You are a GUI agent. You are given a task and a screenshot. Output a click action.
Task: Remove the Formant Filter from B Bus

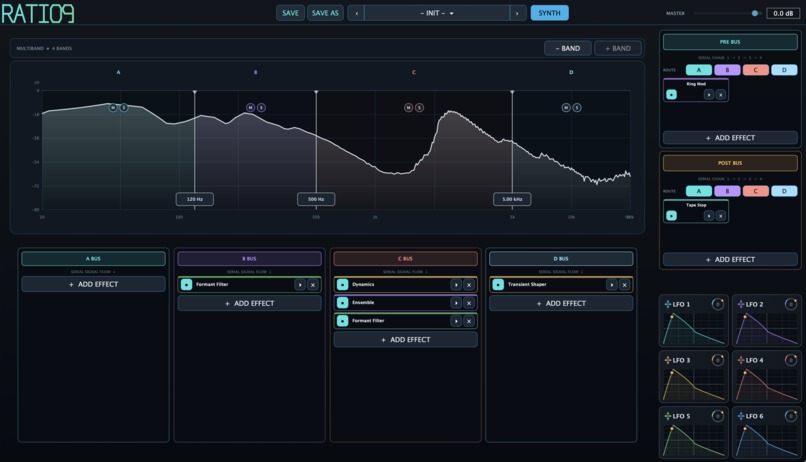[313, 285]
